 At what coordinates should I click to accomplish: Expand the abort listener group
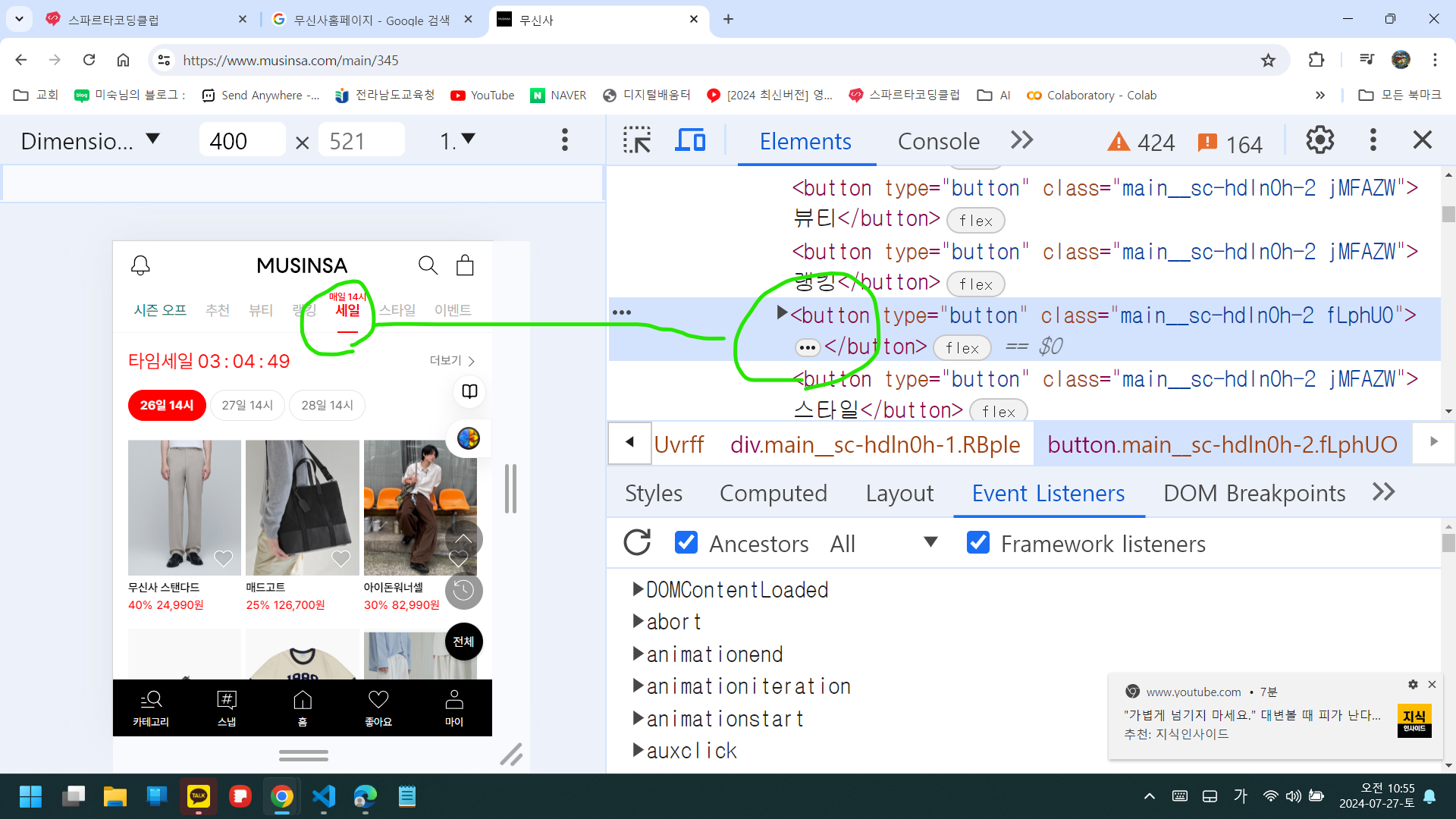click(x=638, y=621)
